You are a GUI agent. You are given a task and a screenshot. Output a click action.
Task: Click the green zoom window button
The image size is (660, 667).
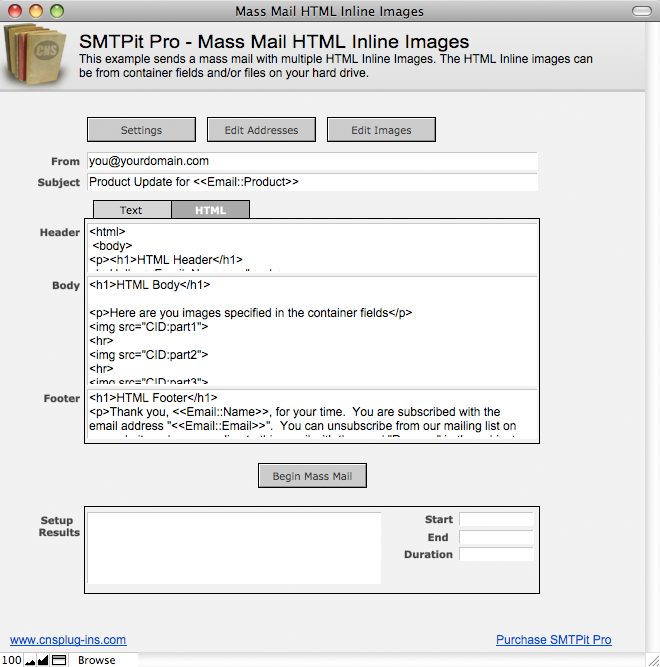[x=57, y=11]
